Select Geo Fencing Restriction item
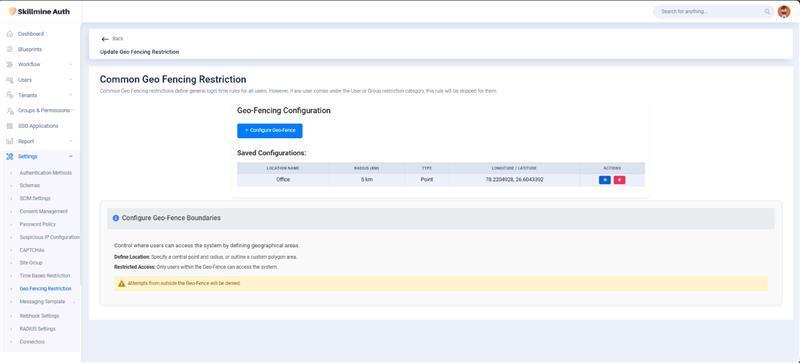800x363 pixels. [45, 289]
